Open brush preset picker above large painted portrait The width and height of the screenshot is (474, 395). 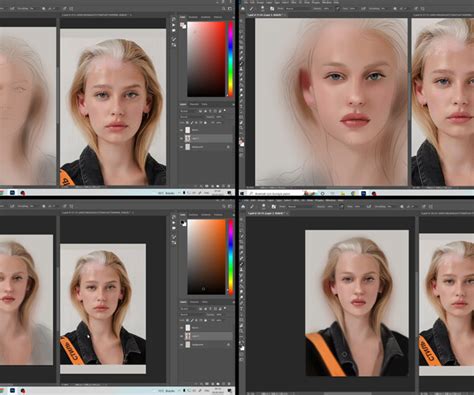tap(262, 9)
